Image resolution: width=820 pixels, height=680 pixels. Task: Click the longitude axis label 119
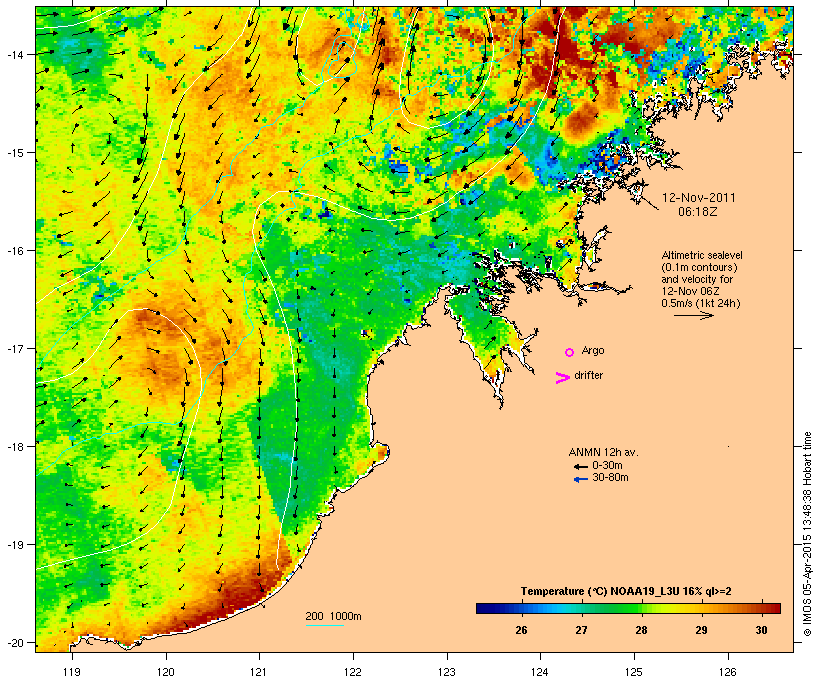[72, 672]
